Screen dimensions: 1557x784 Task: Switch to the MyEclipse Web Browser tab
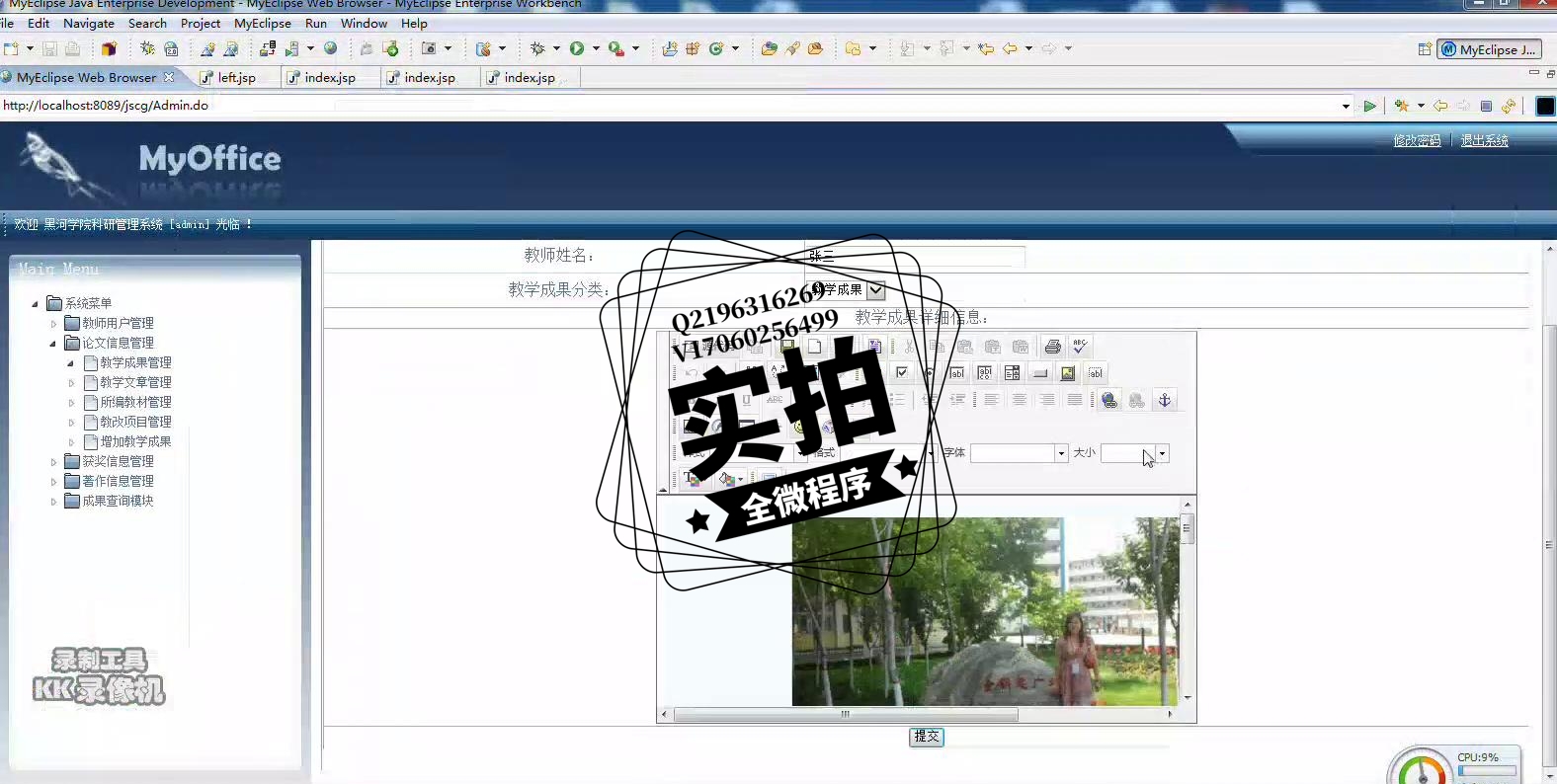tap(87, 77)
